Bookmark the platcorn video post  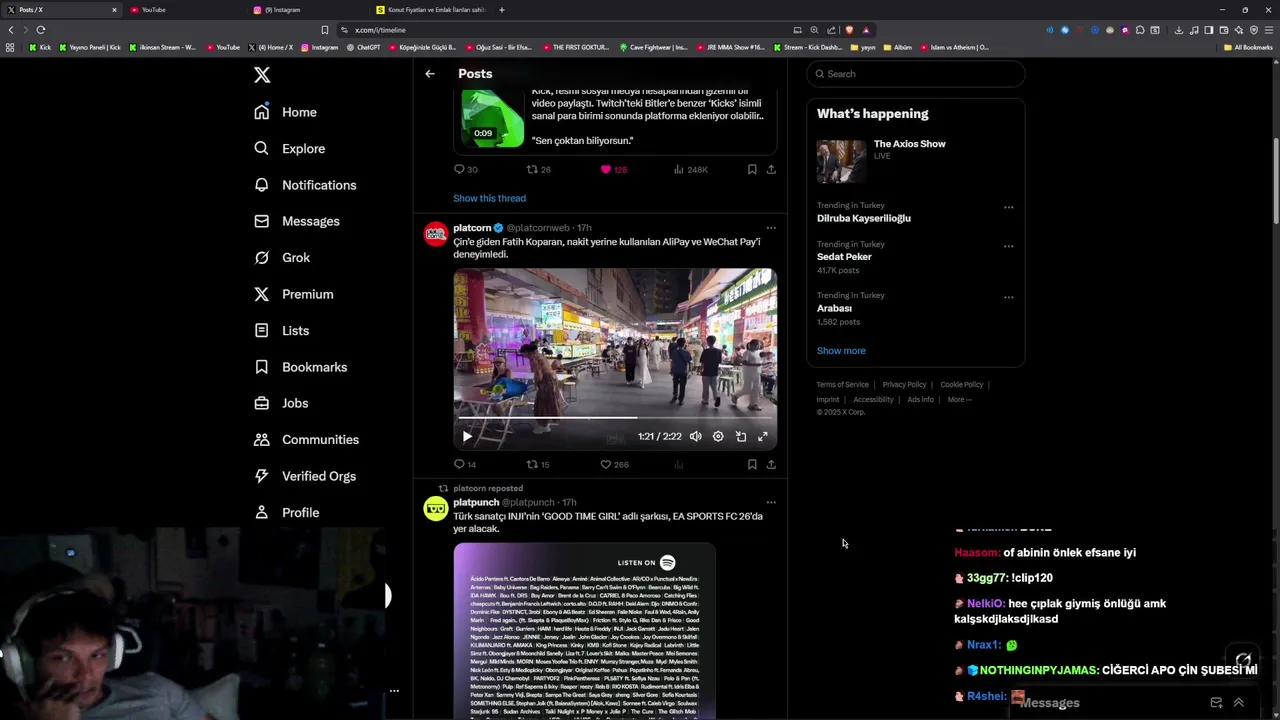click(752, 465)
